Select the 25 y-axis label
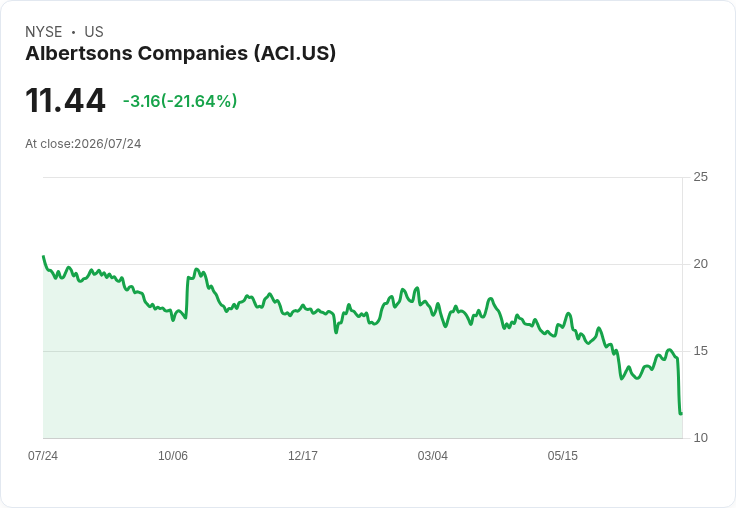736x508 pixels. (x=700, y=177)
